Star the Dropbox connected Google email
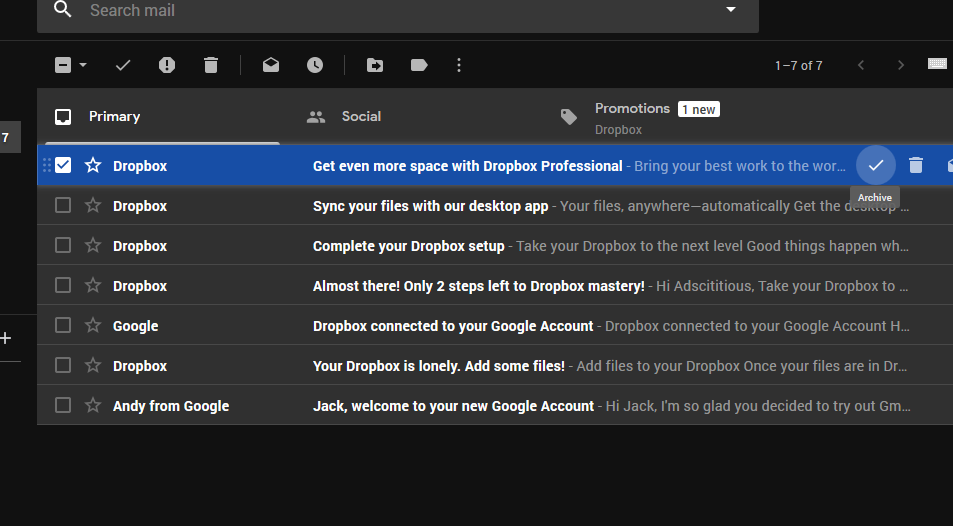 click(x=93, y=325)
